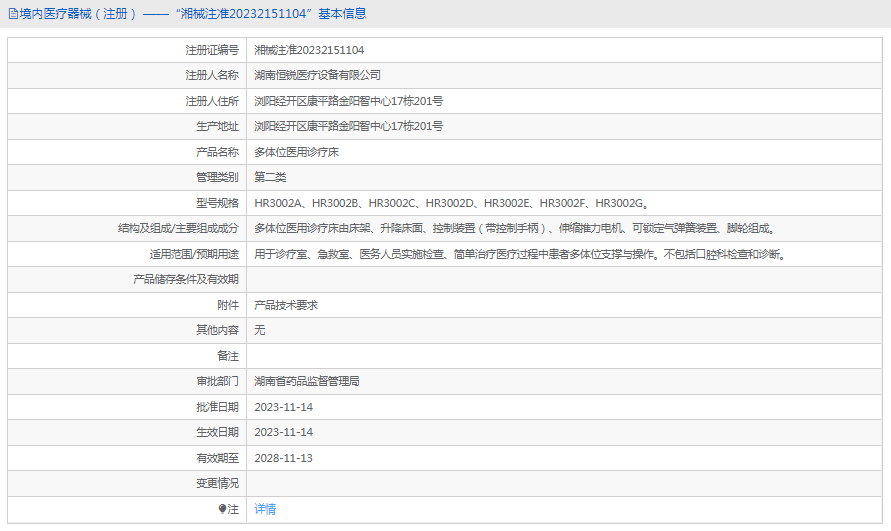Click the document icon in the header
Screen dimensions: 891x531
click(x=13, y=14)
